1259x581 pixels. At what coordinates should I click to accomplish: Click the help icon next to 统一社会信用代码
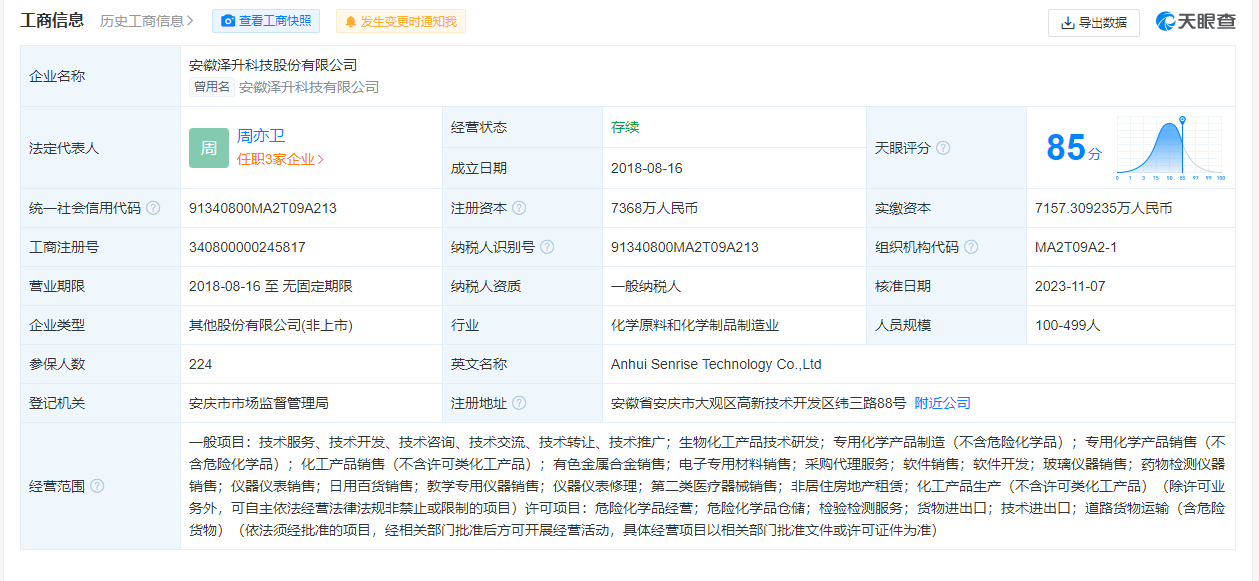click(x=153, y=208)
